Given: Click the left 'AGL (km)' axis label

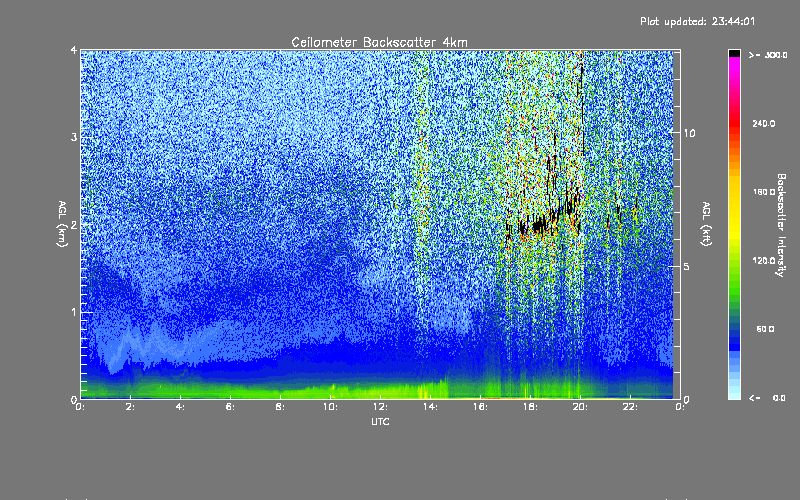Looking at the screenshot, I should coord(62,224).
